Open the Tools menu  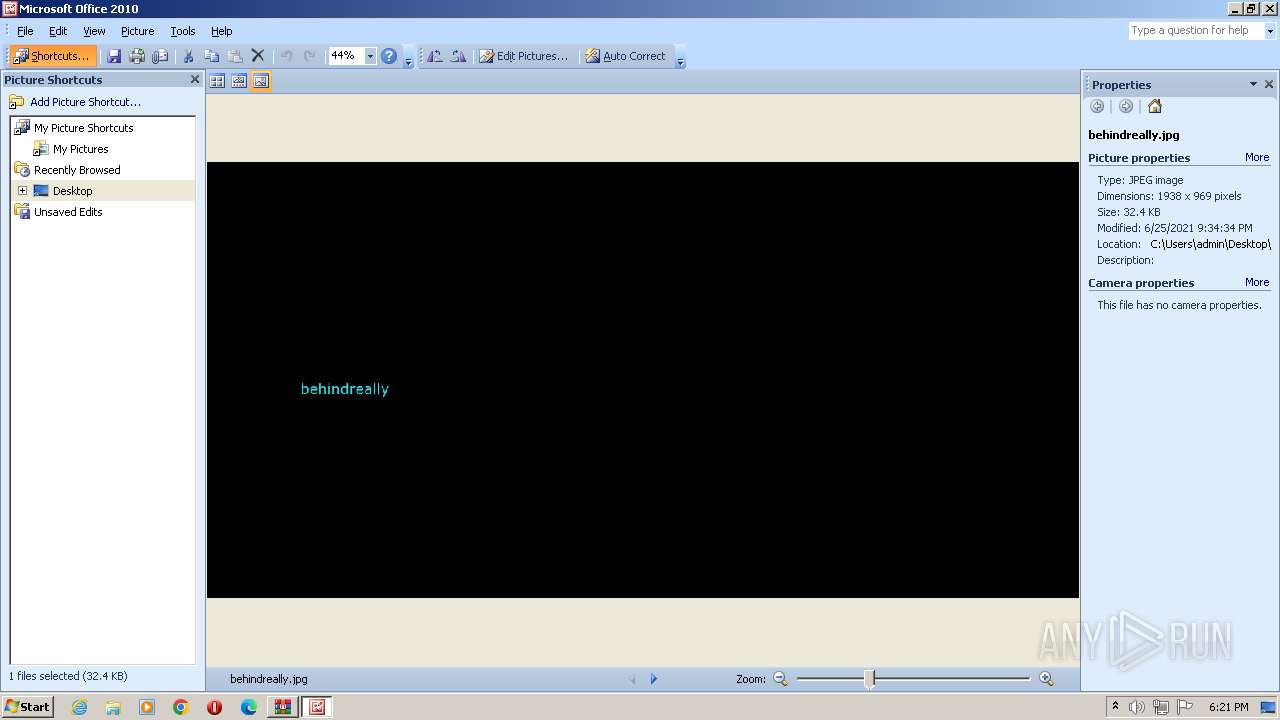tap(183, 31)
